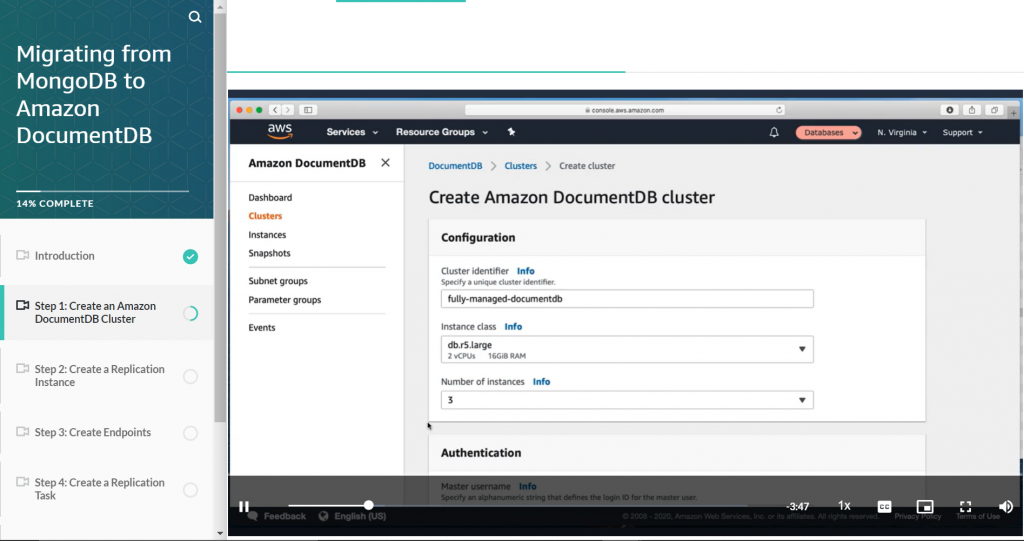Click the Clusters breadcrumb link
1024x541 pixels.
[x=520, y=166]
